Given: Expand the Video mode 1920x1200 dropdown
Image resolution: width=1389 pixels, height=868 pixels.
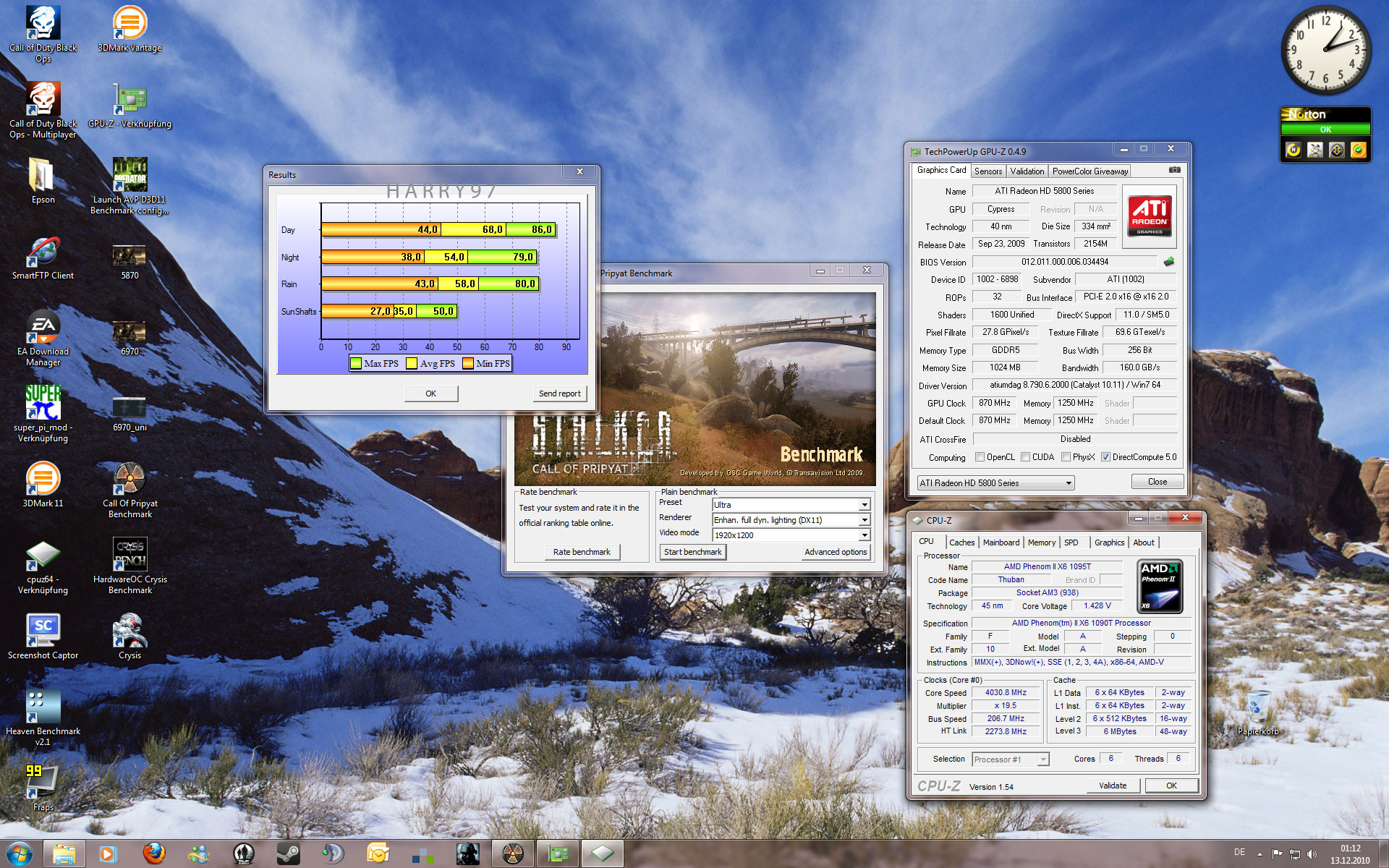Looking at the screenshot, I should point(864,535).
